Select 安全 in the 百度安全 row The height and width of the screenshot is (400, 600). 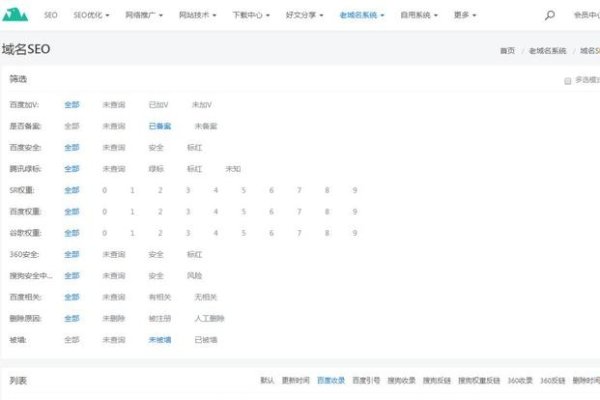coord(156,147)
